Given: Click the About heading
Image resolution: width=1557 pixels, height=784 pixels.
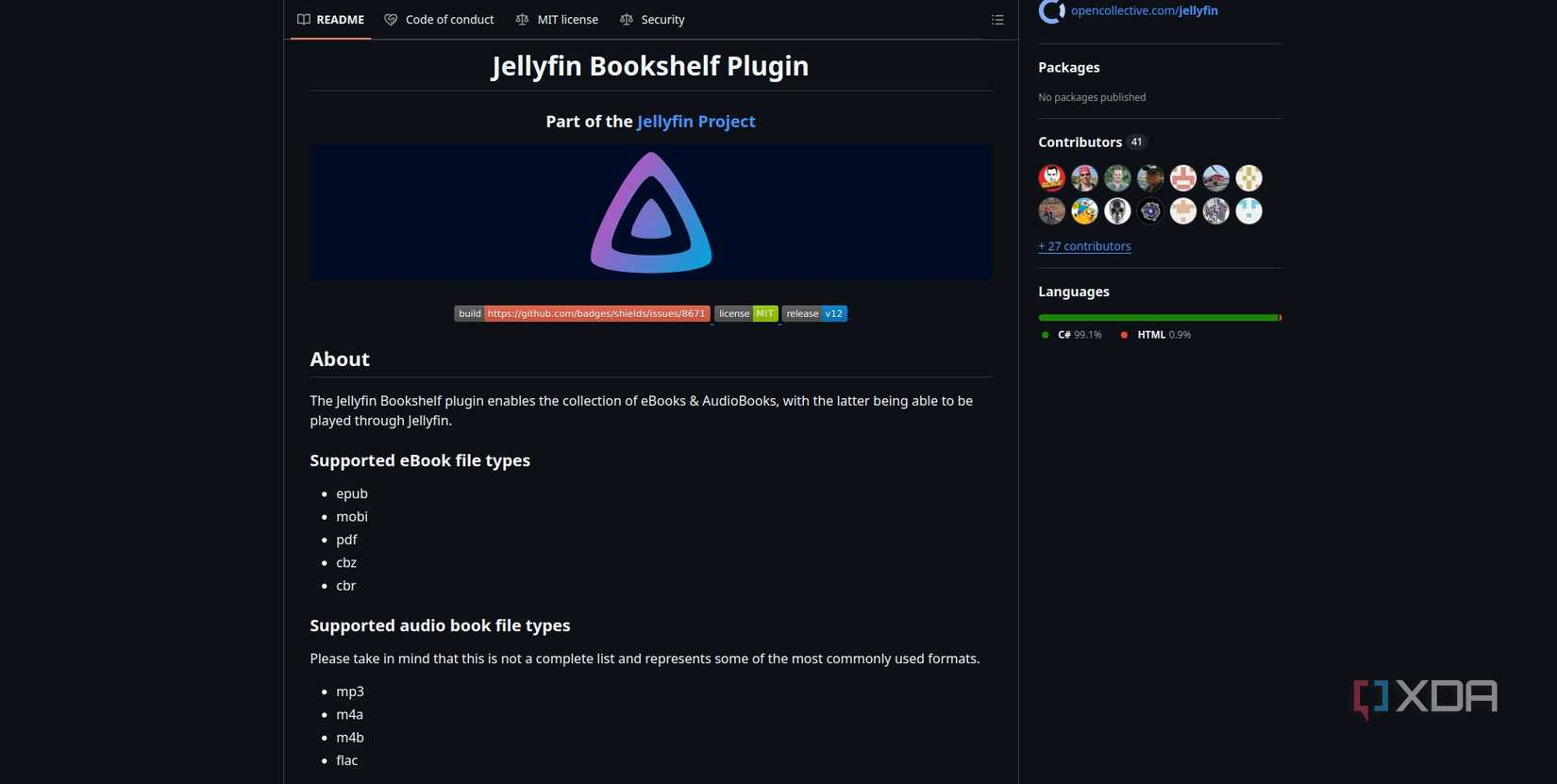Looking at the screenshot, I should pos(340,359).
